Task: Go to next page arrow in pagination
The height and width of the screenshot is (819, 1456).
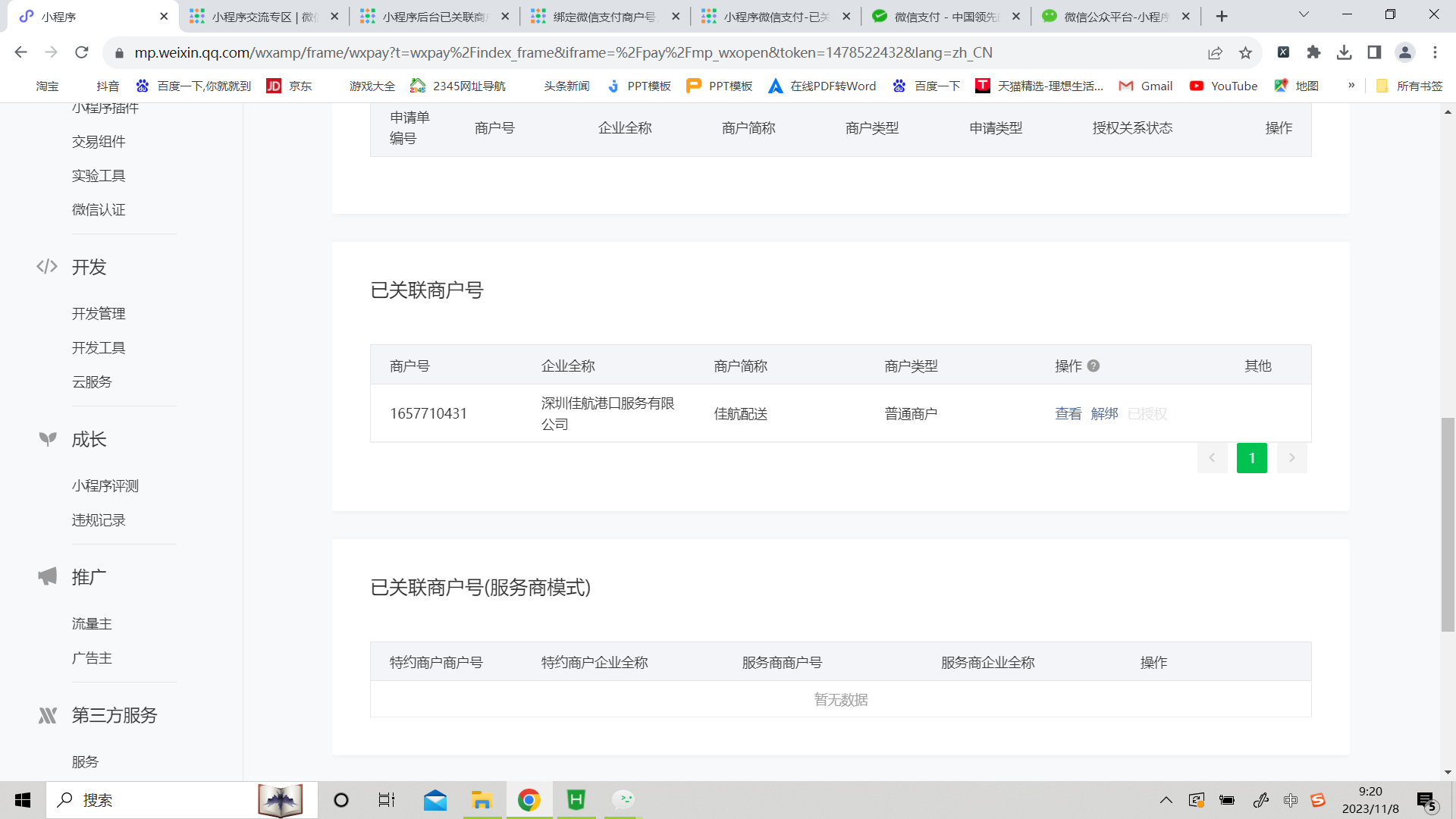Action: point(1291,458)
